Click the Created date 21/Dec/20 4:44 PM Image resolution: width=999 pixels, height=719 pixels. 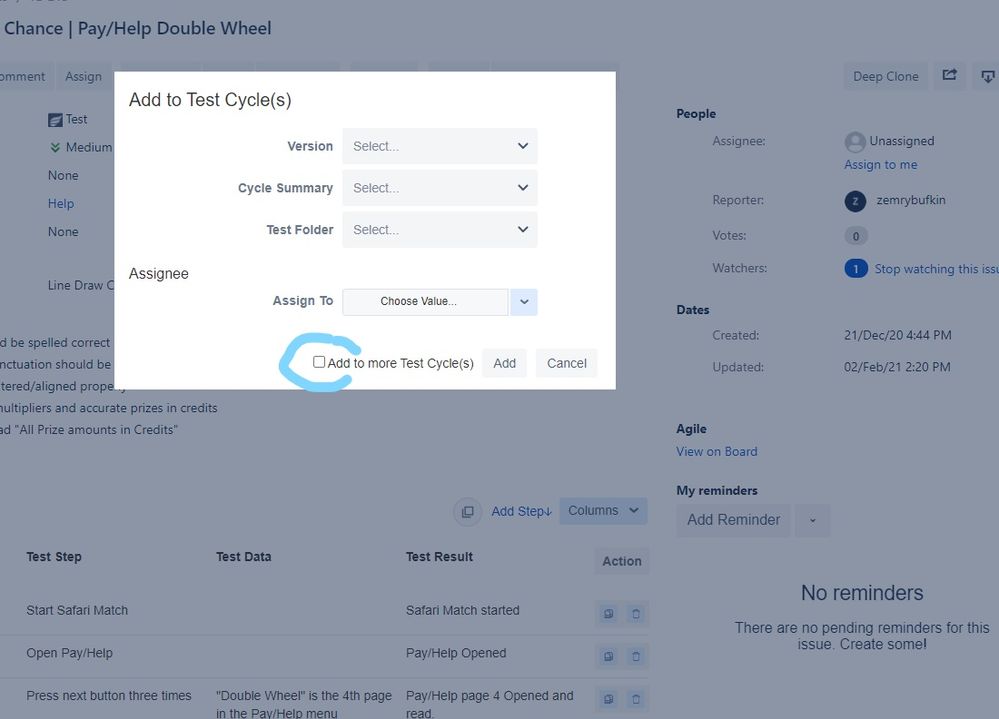coord(898,335)
